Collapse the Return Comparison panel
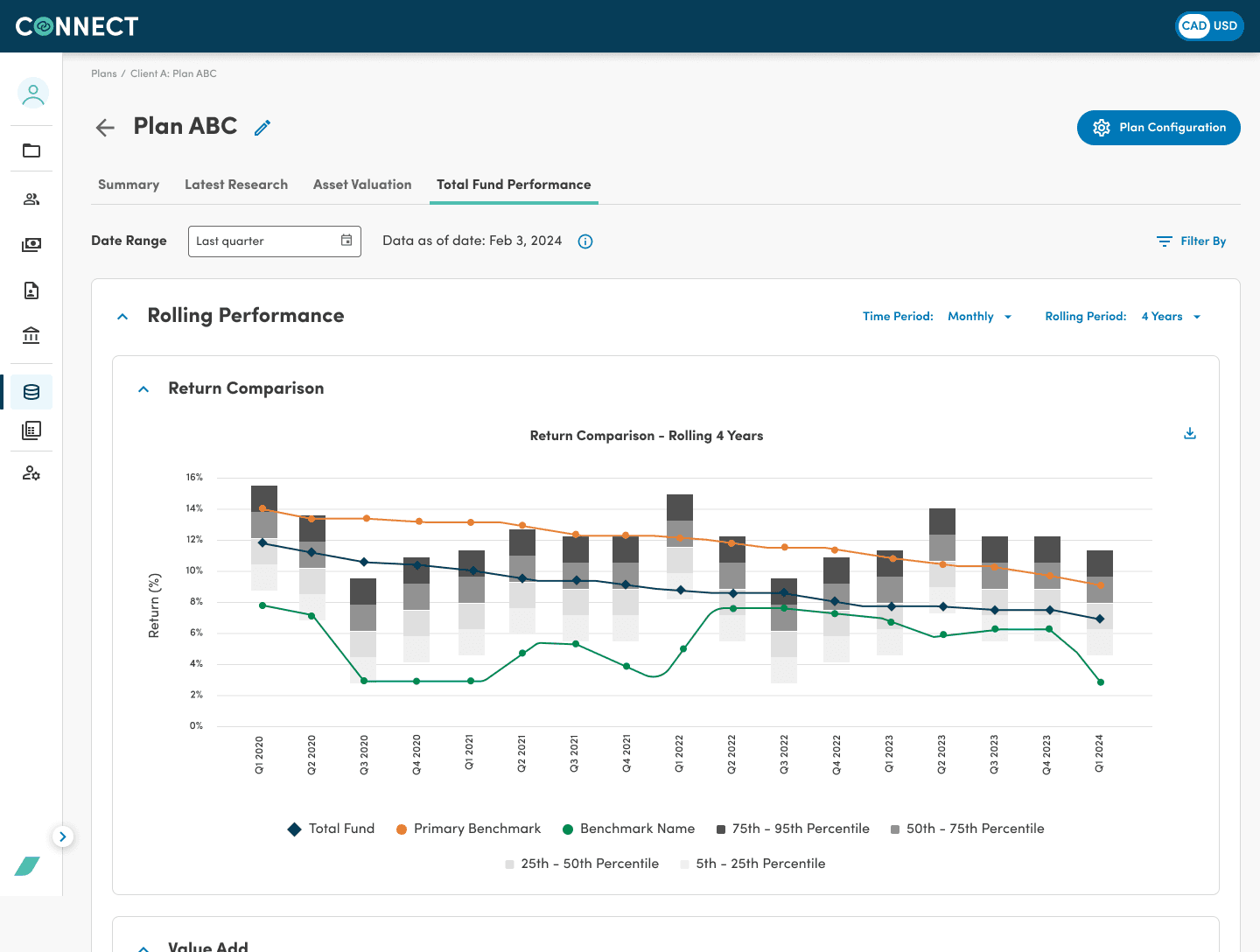The width and height of the screenshot is (1260, 952). click(x=143, y=389)
